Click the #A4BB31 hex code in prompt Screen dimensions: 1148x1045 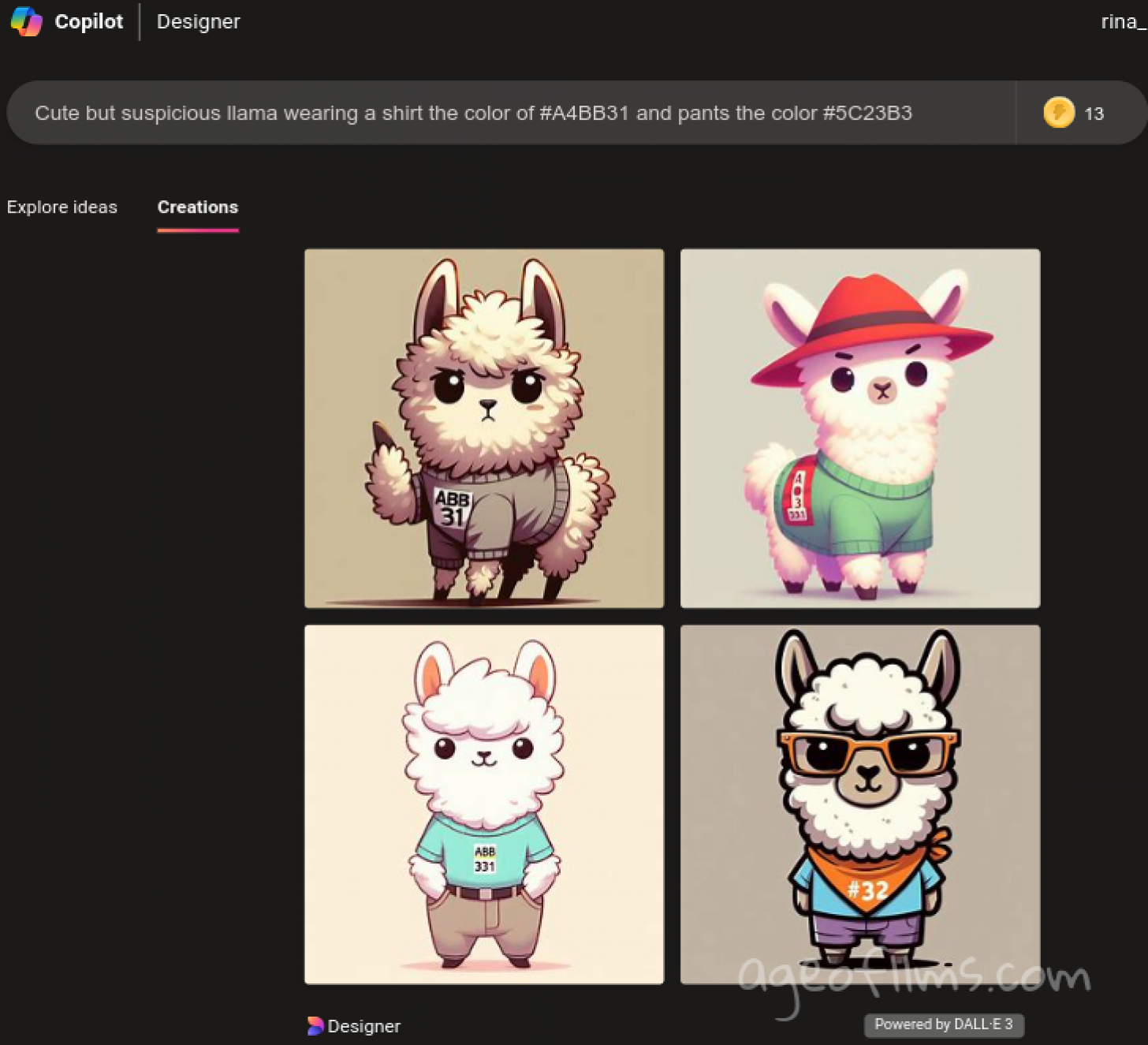tap(583, 113)
